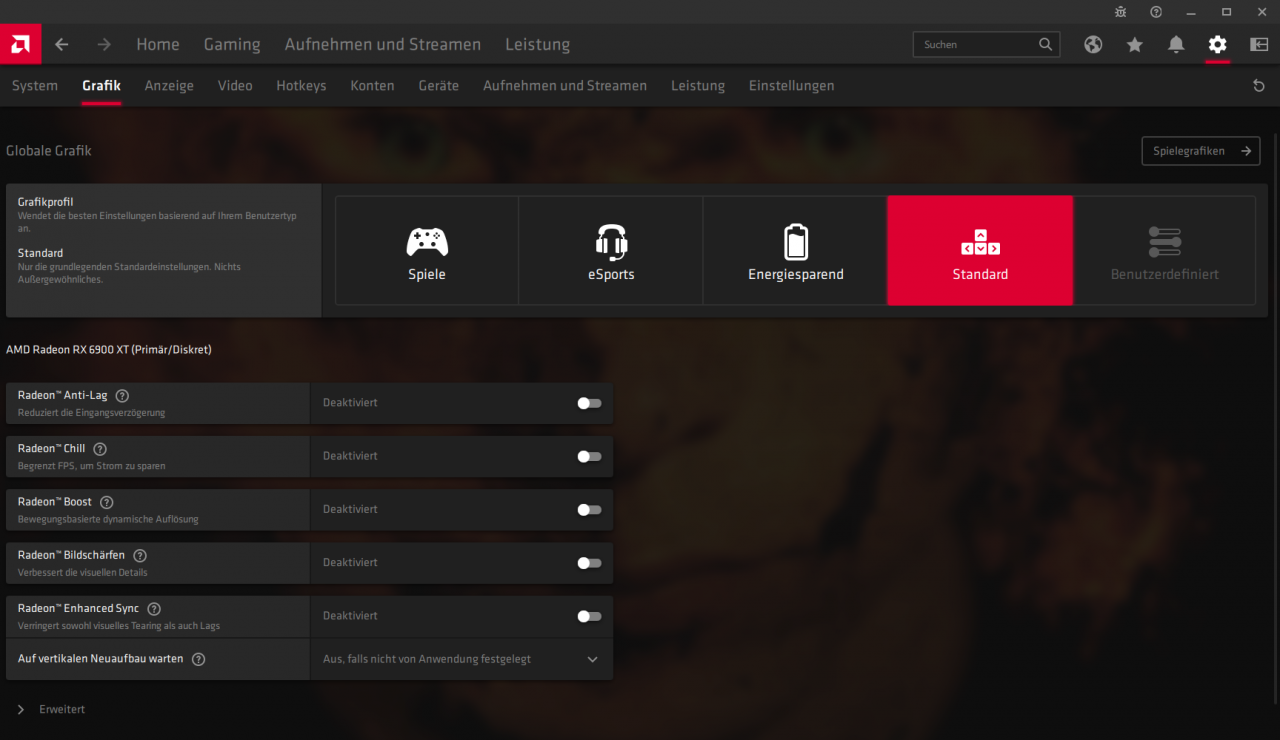Open top Aufnehmen und Streamen menu

(383, 44)
